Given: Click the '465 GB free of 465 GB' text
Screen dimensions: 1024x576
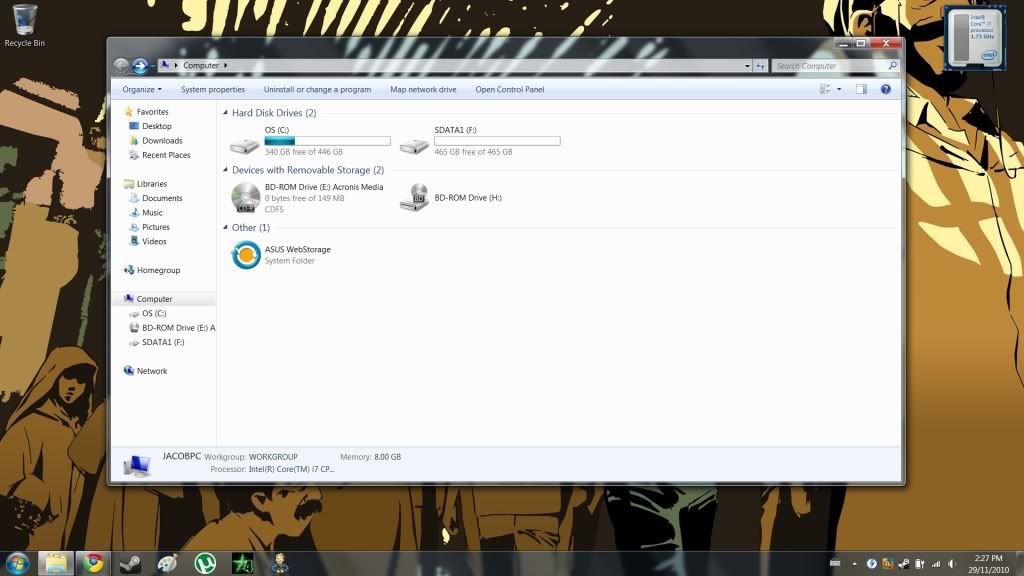Looking at the screenshot, I should (x=473, y=152).
